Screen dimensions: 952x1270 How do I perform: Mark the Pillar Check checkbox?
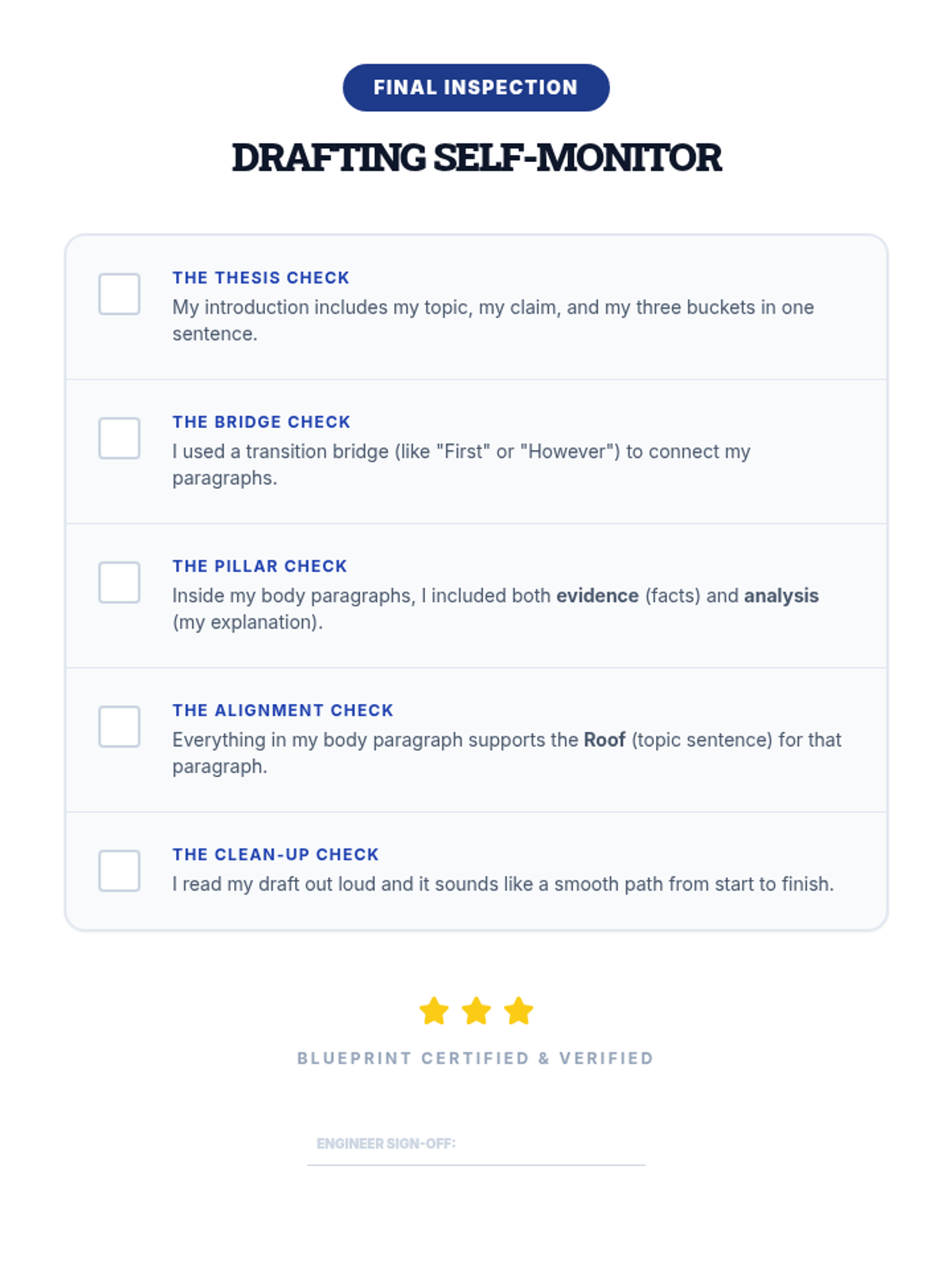[x=119, y=583]
